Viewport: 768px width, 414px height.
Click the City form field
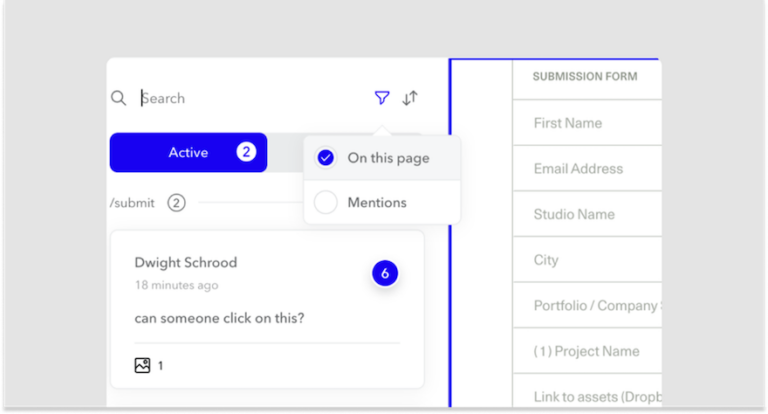[587, 260]
